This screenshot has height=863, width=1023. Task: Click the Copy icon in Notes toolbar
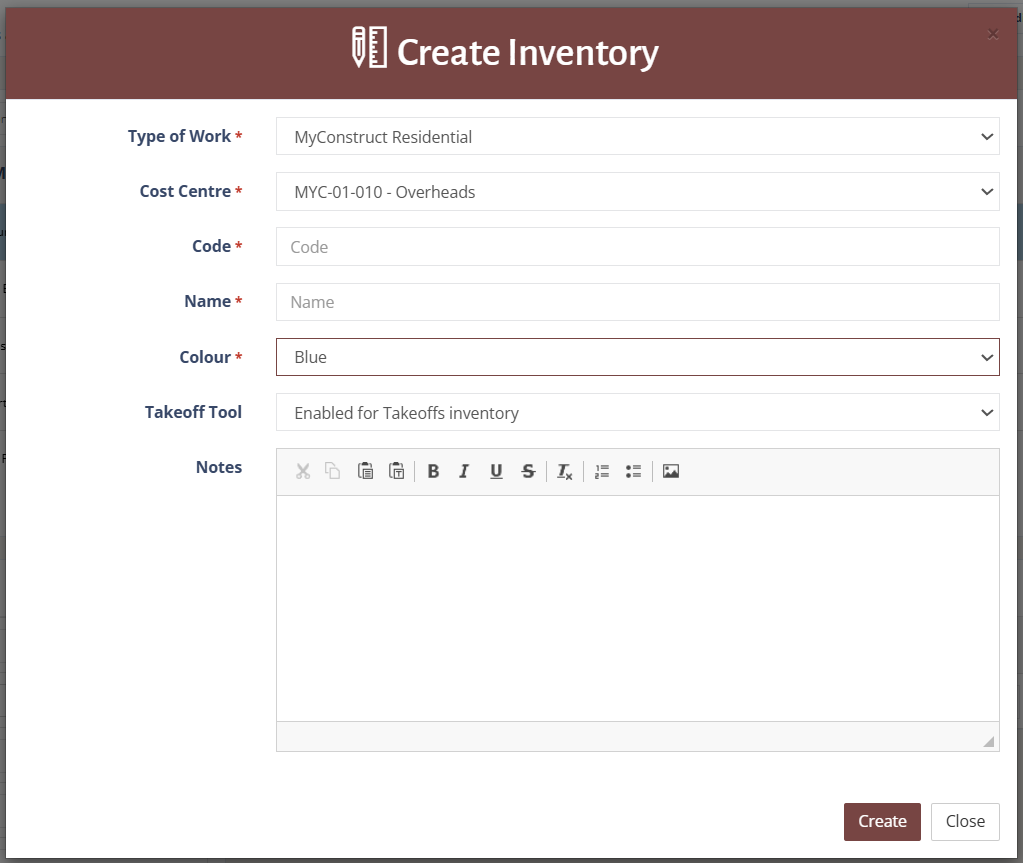[333, 471]
